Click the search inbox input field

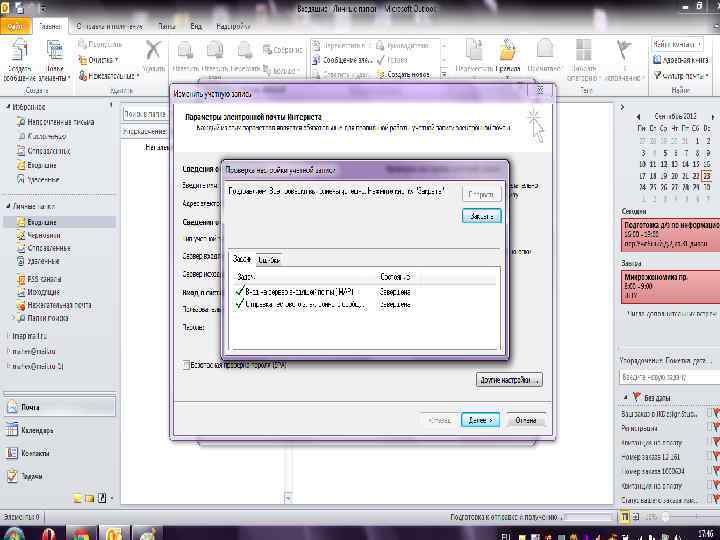(145, 113)
